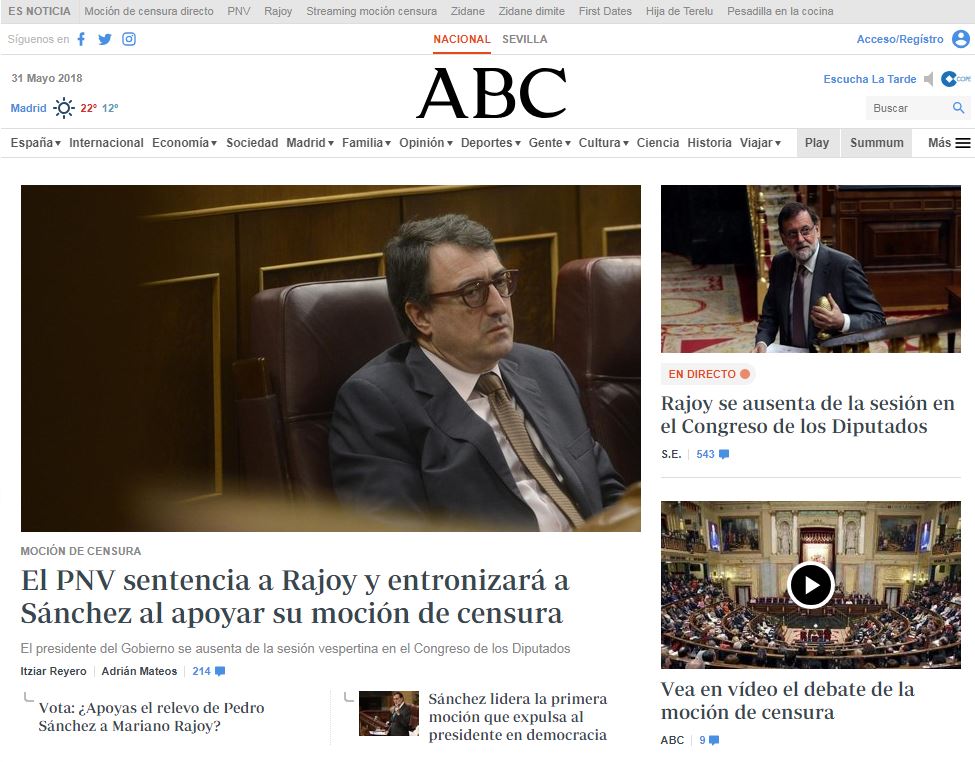Open trending topic Moción de censura directo

149,11
